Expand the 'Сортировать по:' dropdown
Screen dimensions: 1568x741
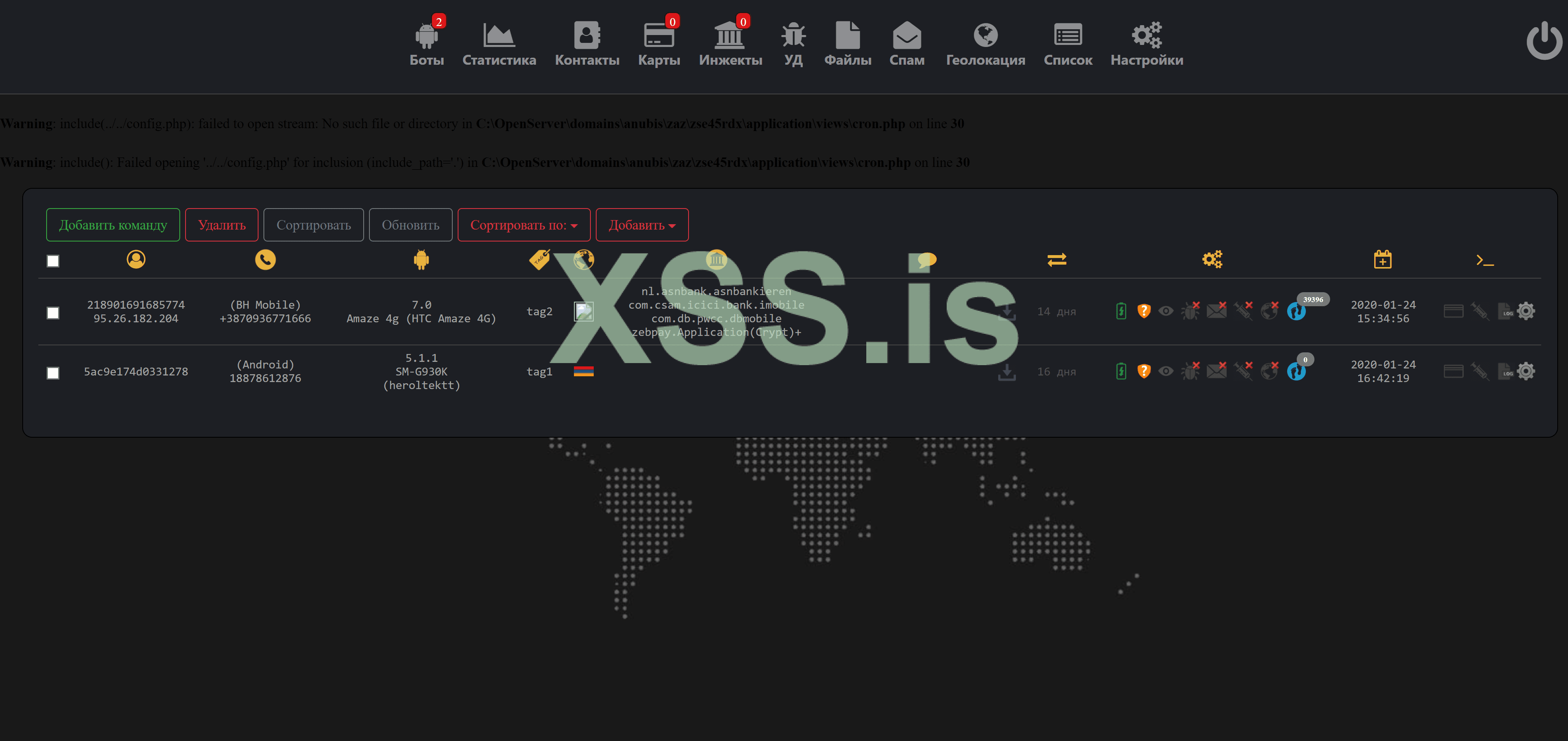click(524, 225)
